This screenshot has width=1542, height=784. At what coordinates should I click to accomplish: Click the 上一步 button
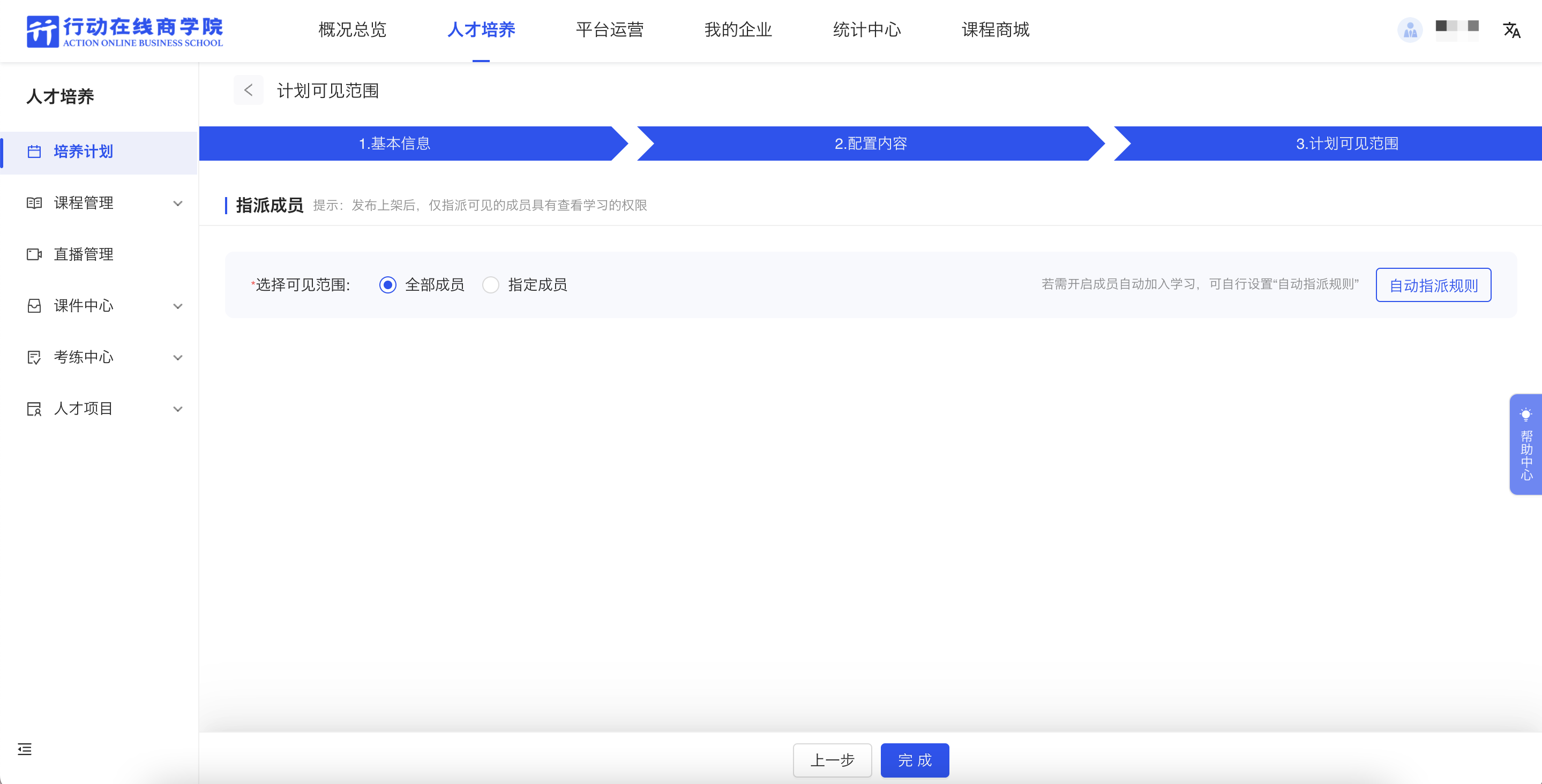[x=832, y=760]
